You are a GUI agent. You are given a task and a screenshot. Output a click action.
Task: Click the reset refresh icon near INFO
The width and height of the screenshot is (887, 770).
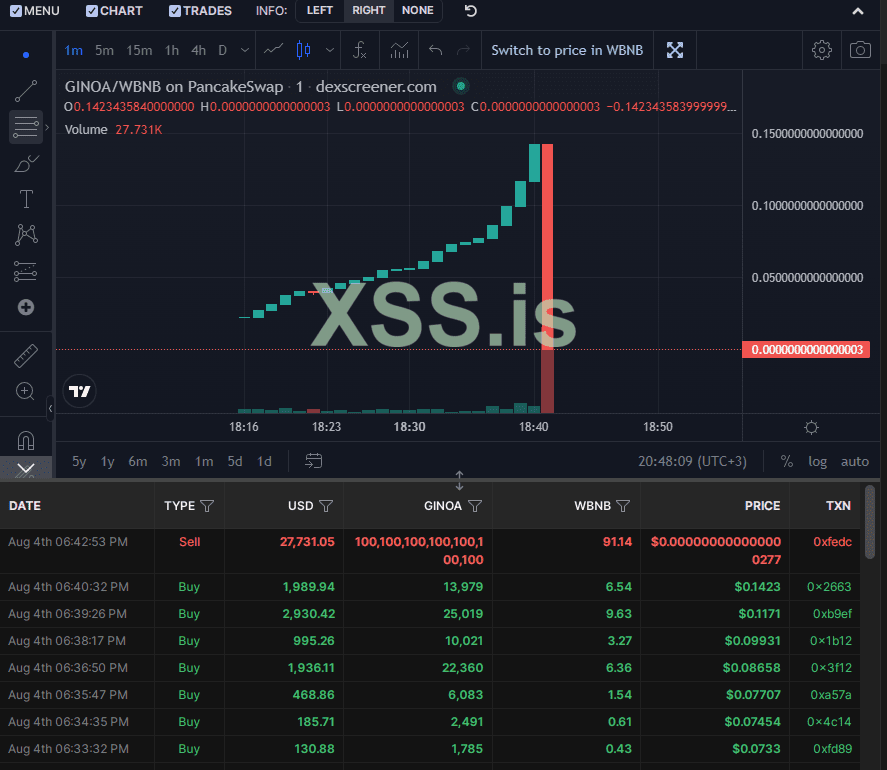click(x=470, y=11)
